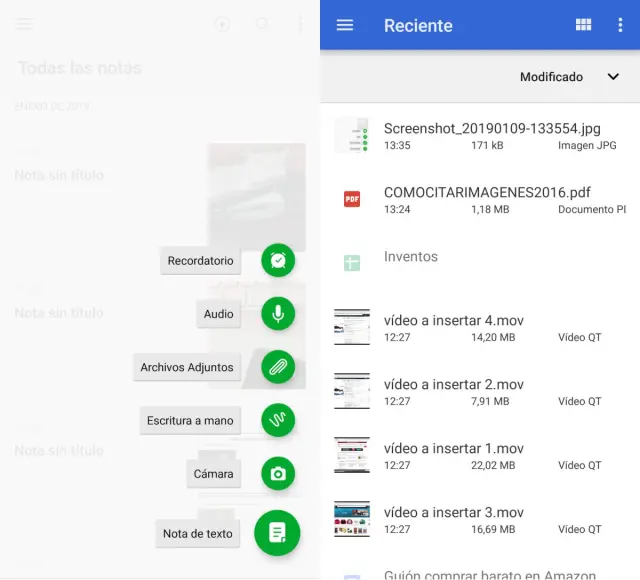Click the Modificado sort label

coord(551,77)
